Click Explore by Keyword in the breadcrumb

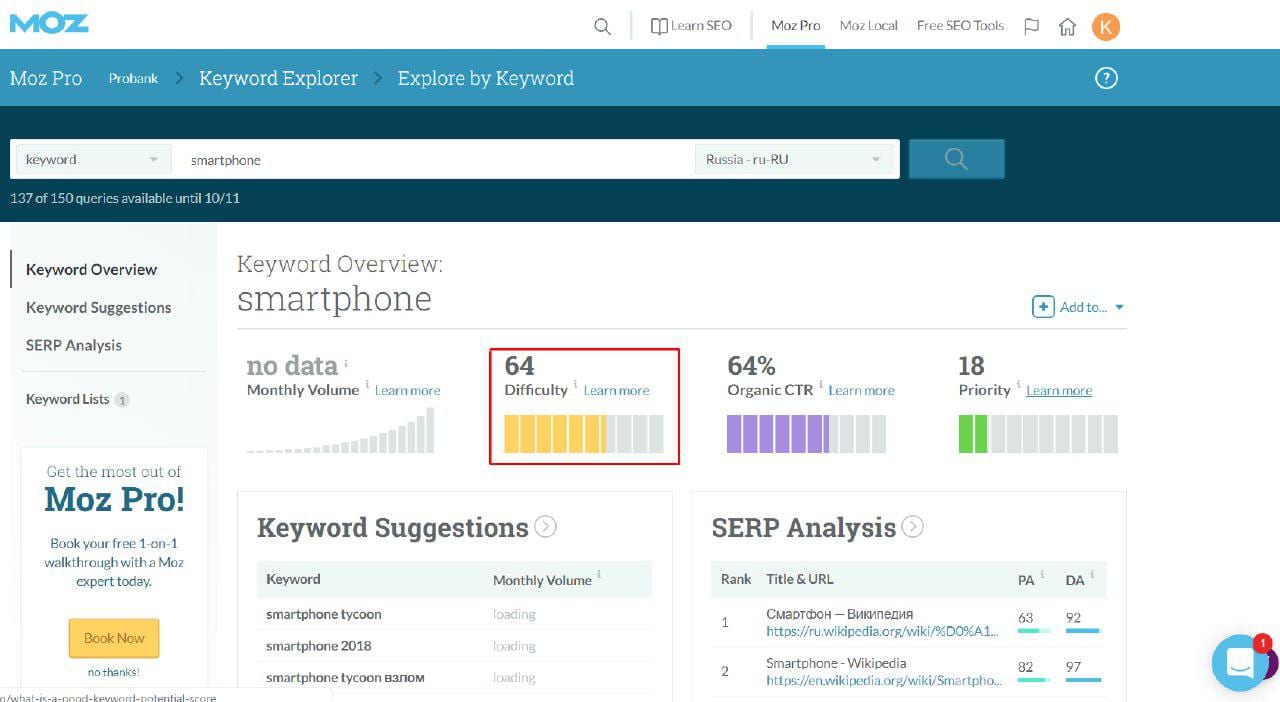tap(486, 78)
